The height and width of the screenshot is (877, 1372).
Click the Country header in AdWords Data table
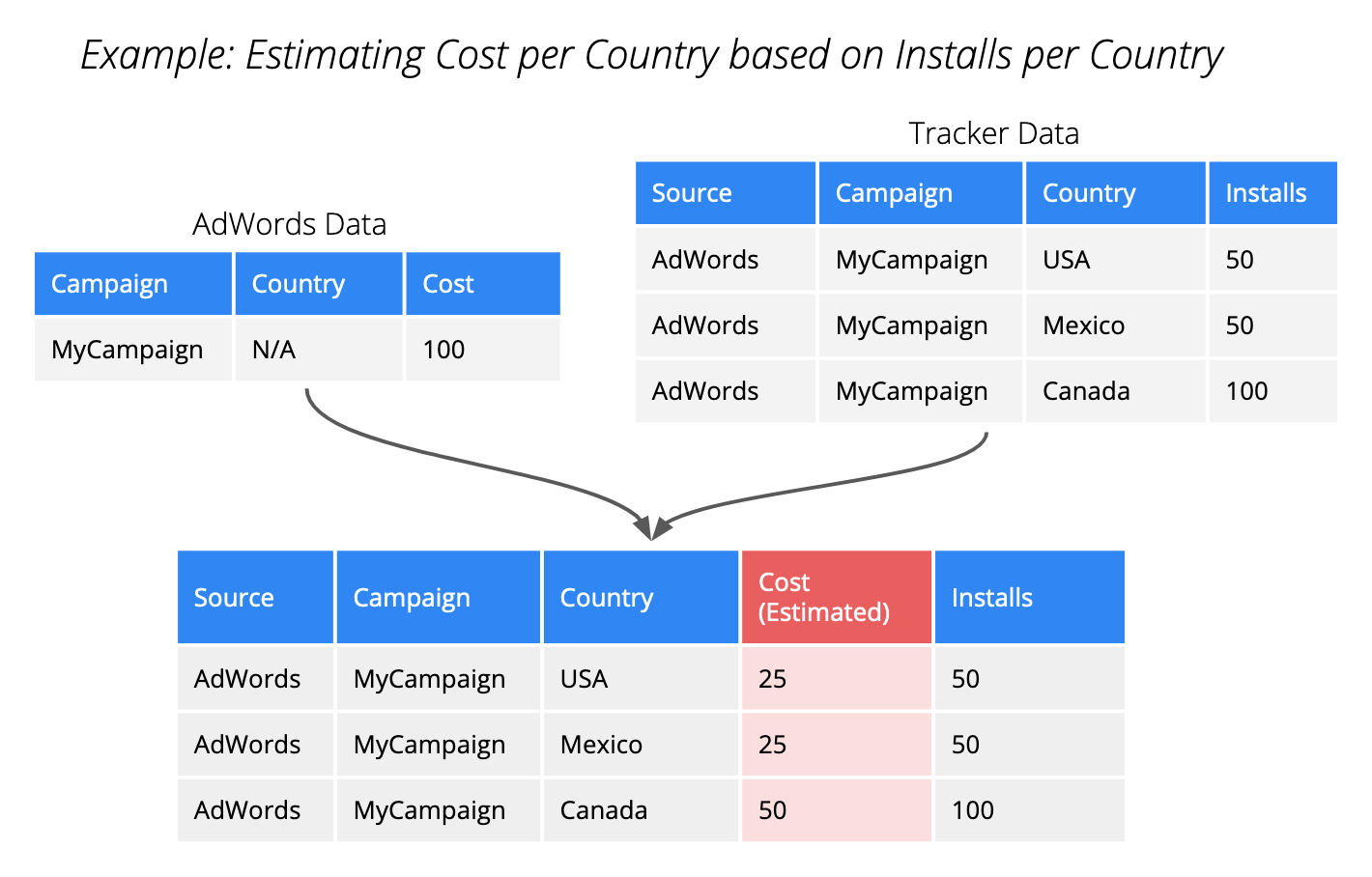pos(318,284)
